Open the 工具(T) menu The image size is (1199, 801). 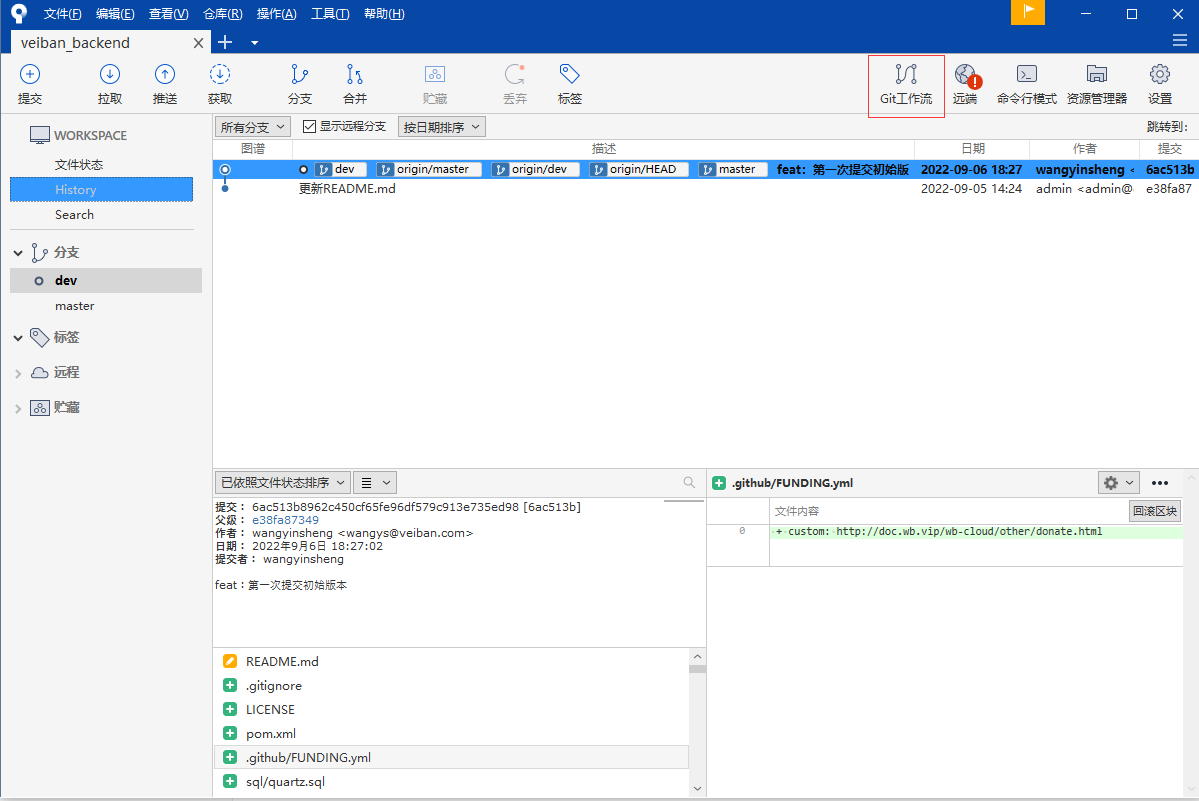pos(330,14)
